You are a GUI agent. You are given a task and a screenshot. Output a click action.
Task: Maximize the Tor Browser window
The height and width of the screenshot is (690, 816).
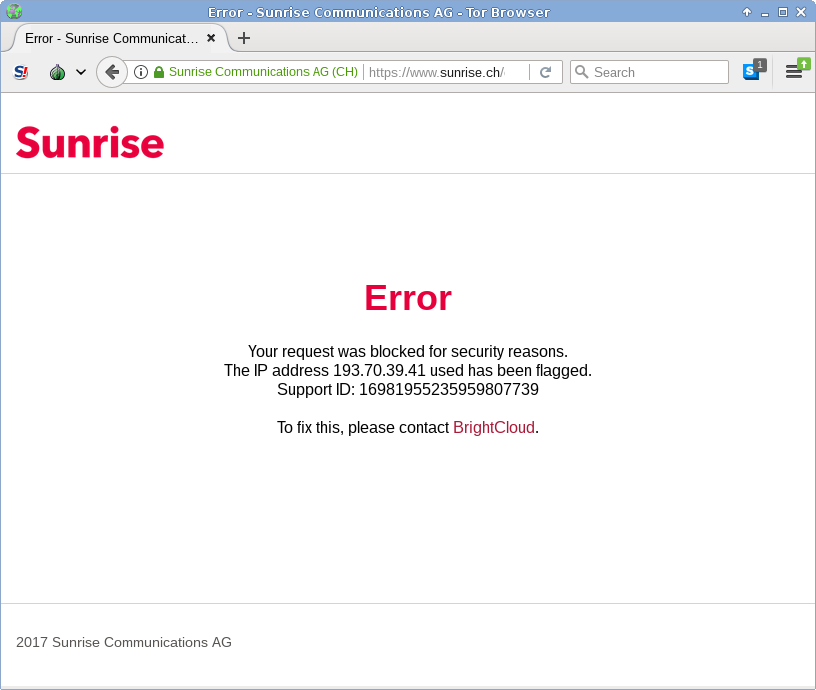[783, 12]
